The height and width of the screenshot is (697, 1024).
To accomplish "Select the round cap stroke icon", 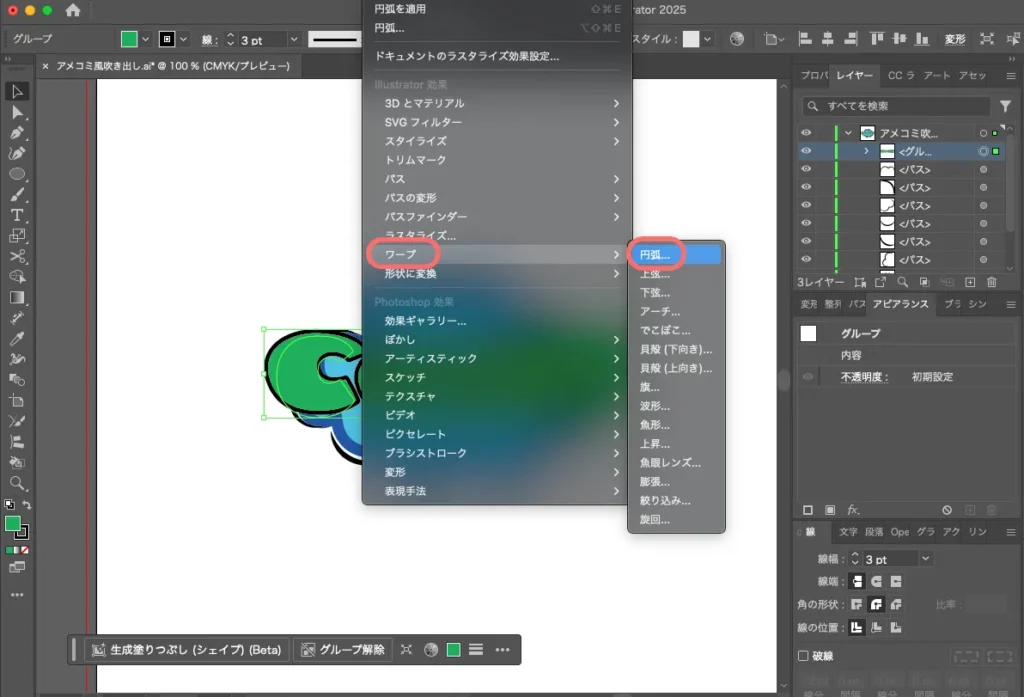I will pos(876,581).
